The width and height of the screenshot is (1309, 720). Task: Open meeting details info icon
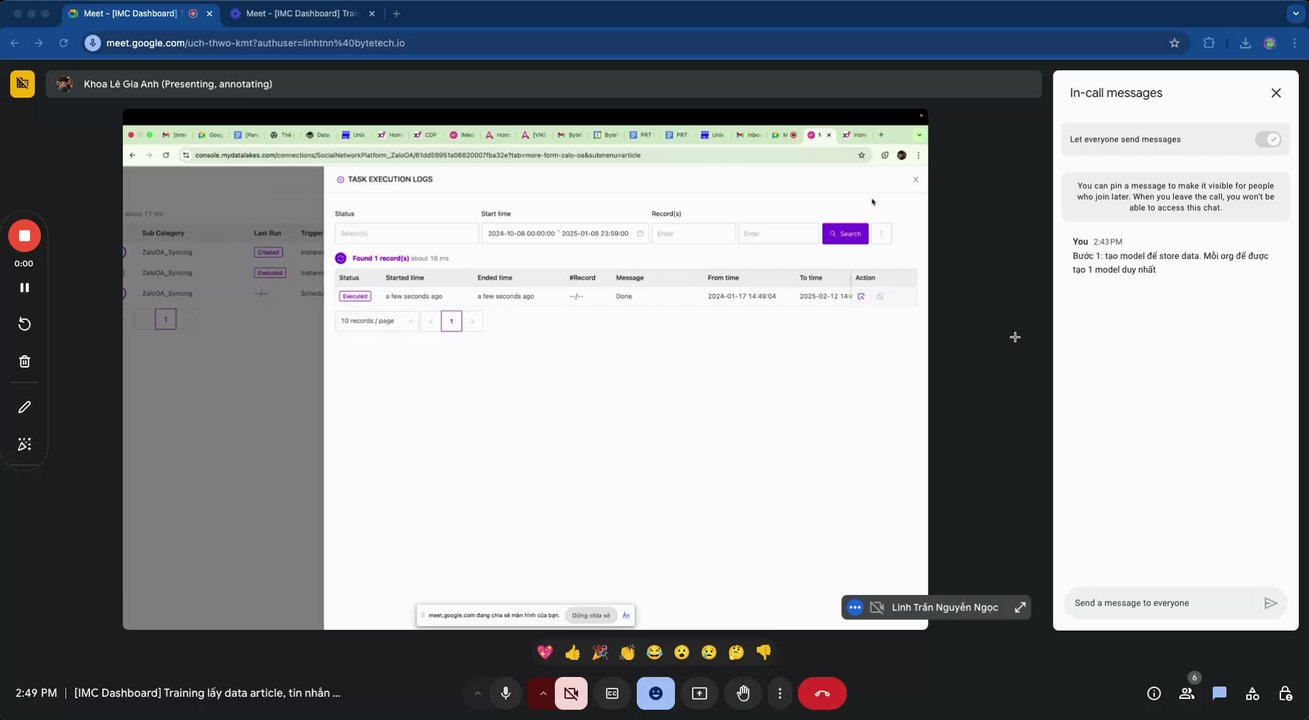point(1154,693)
